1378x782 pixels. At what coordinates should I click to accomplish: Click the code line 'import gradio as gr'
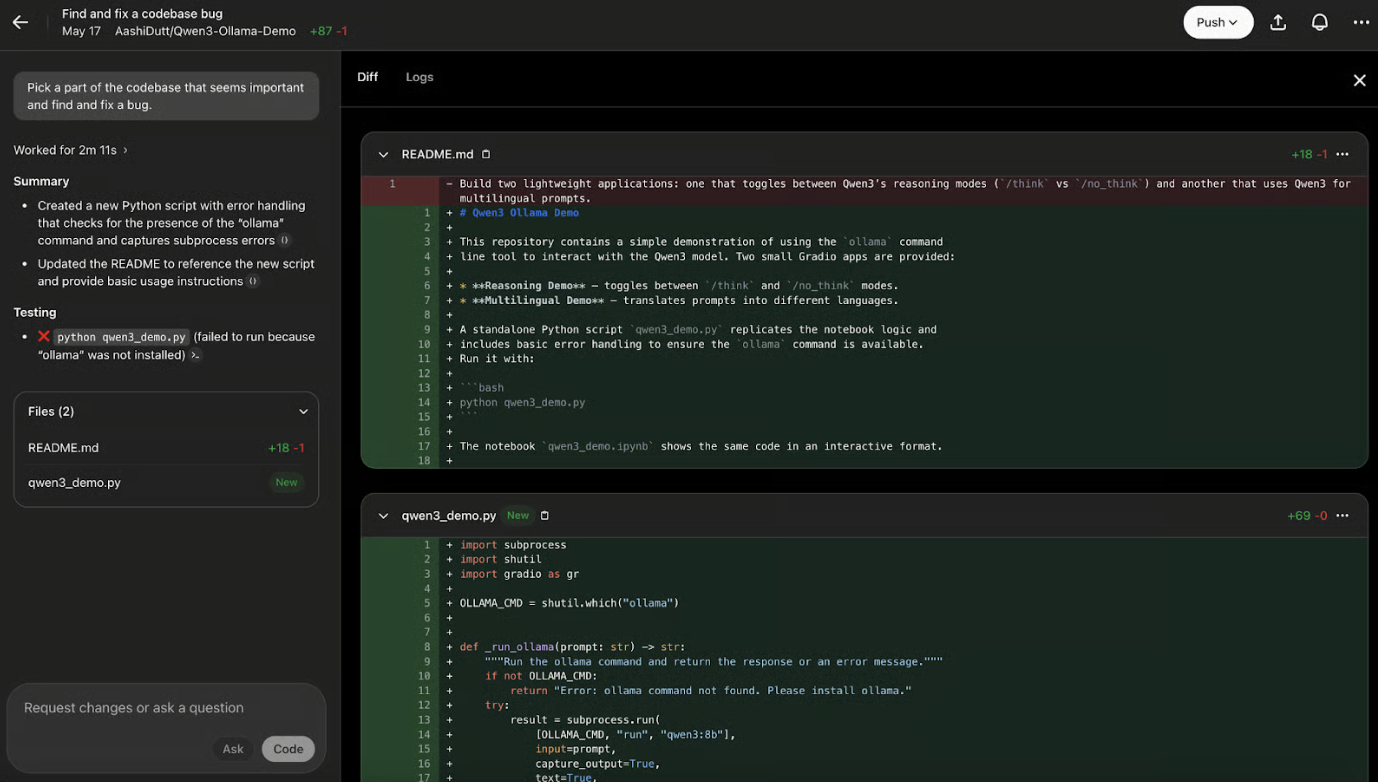519,574
